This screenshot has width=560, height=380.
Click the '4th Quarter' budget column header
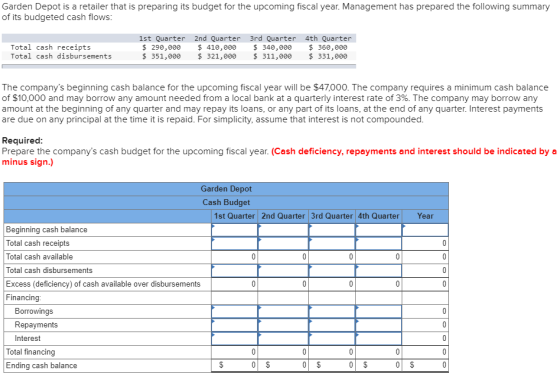(x=379, y=216)
